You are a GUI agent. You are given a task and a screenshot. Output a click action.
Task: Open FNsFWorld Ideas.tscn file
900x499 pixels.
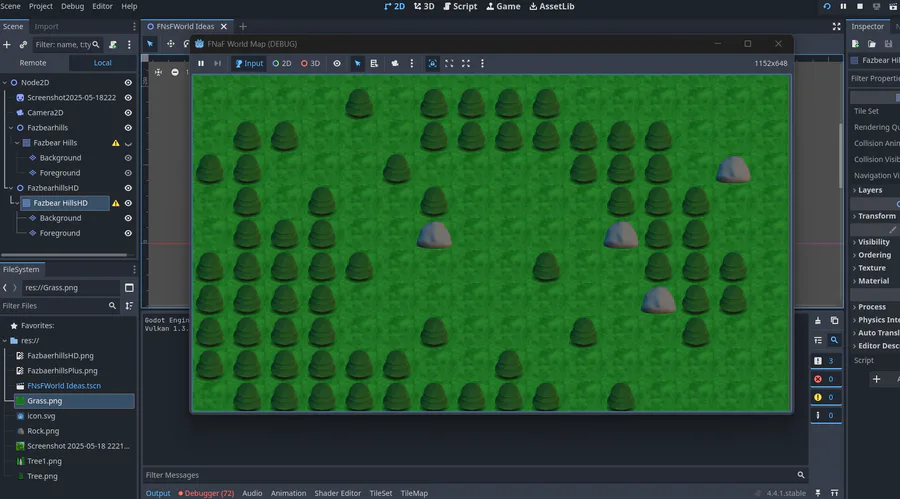[x=64, y=386]
